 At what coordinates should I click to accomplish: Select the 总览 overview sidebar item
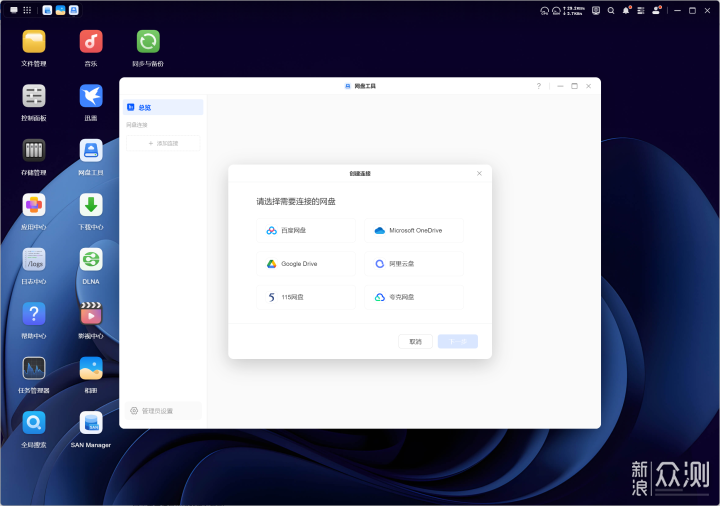163,107
